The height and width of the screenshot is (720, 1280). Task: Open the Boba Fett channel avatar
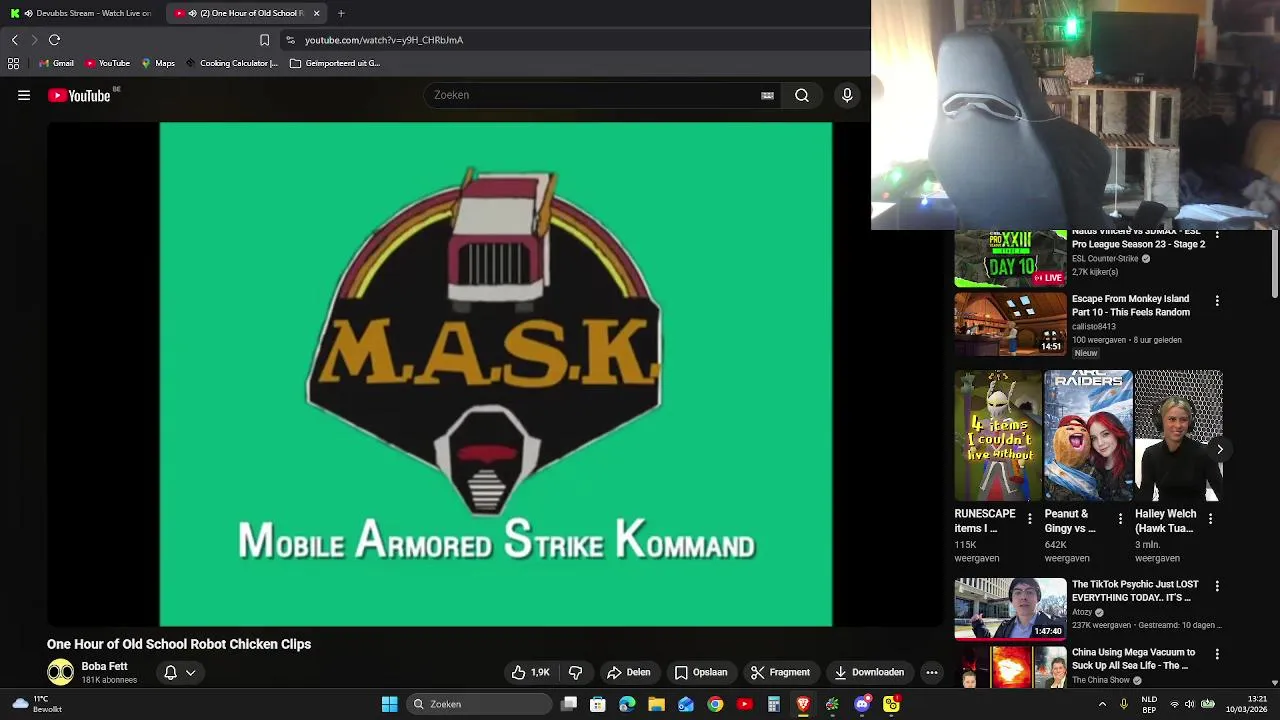pyautogui.click(x=60, y=672)
